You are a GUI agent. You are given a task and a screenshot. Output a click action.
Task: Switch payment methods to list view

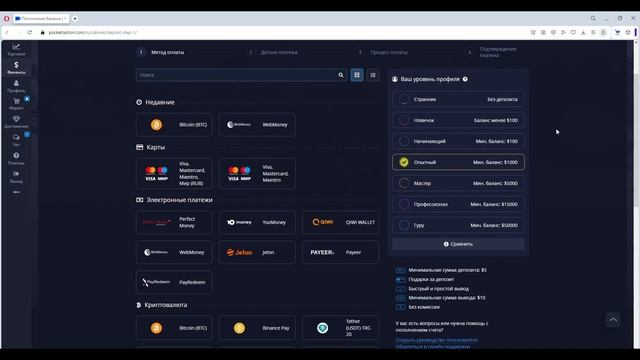pyautogui.click(x=373, y=75)
